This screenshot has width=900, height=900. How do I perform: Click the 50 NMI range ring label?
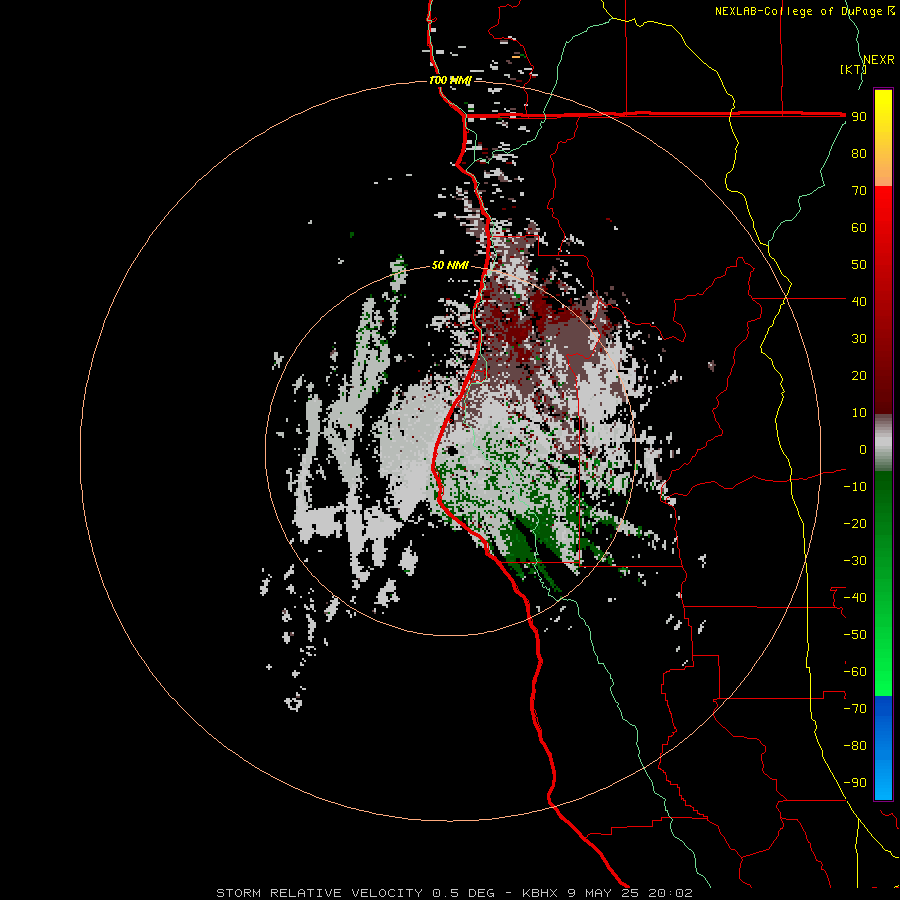pos(450,265)
